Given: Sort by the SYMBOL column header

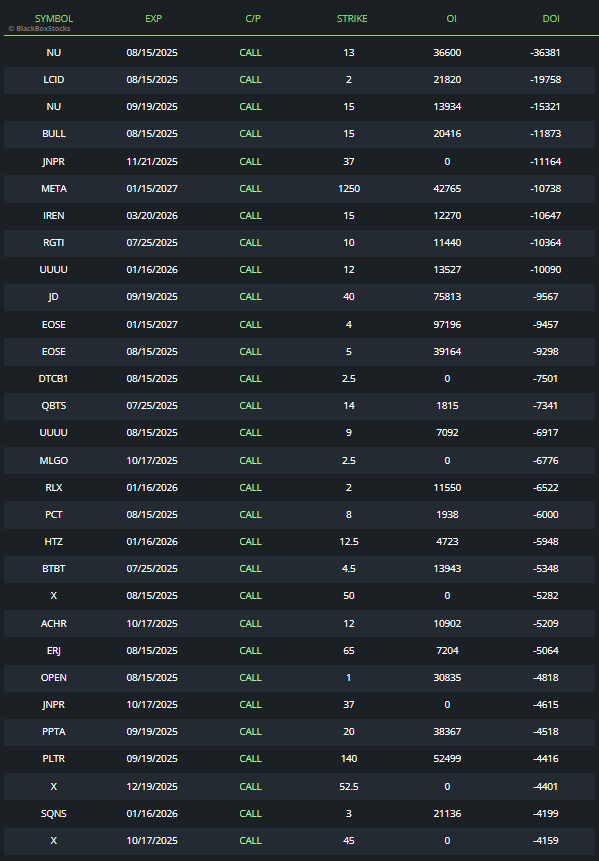Looking at the screenshot, I should tap(54, 19).
